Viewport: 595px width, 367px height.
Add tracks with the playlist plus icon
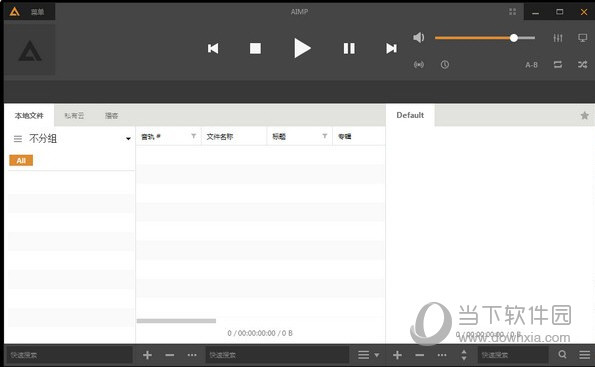(x=397, y=355)
